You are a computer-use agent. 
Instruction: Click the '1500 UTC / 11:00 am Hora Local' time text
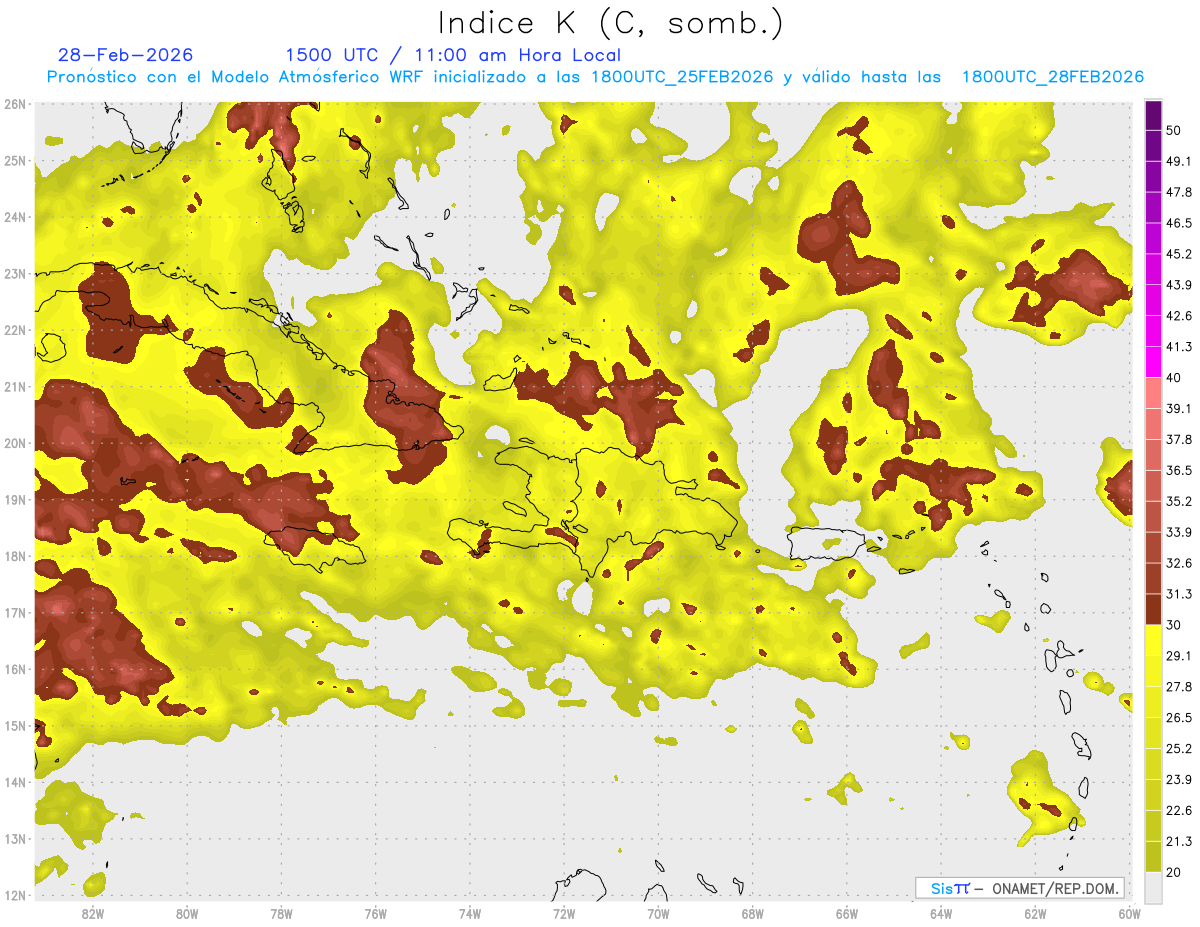(x=453, y=55)
